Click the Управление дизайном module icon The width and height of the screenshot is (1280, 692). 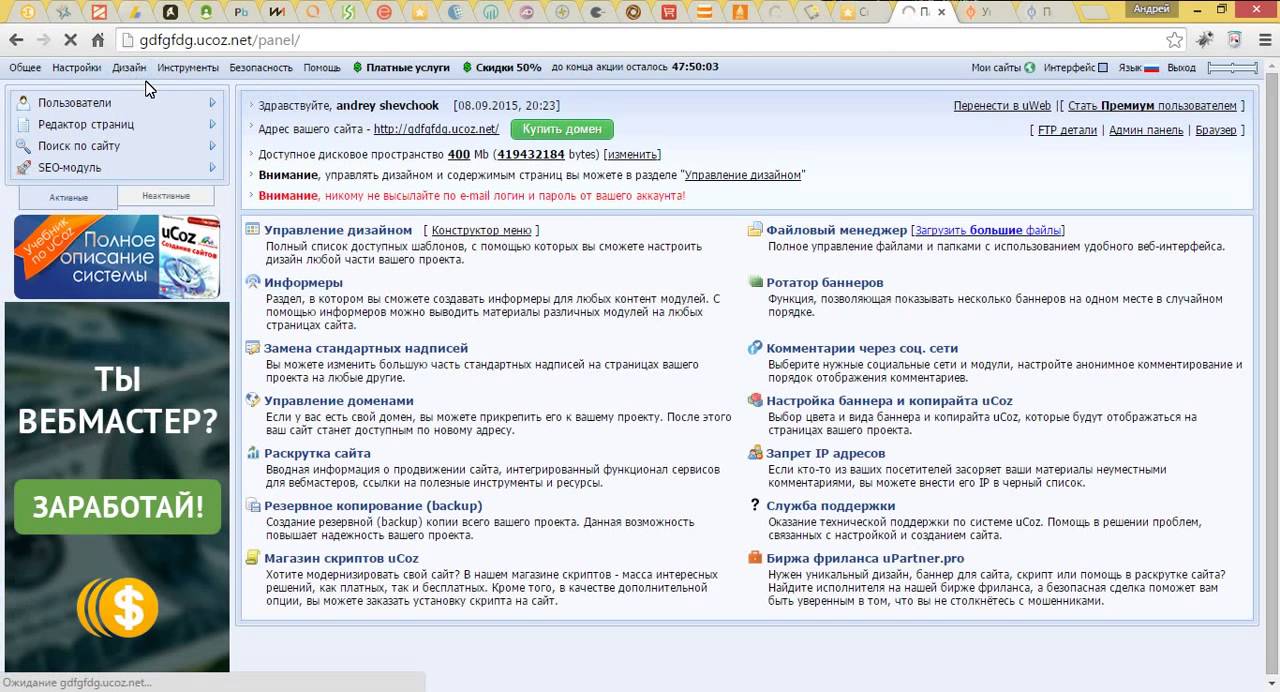coord(253,230)
